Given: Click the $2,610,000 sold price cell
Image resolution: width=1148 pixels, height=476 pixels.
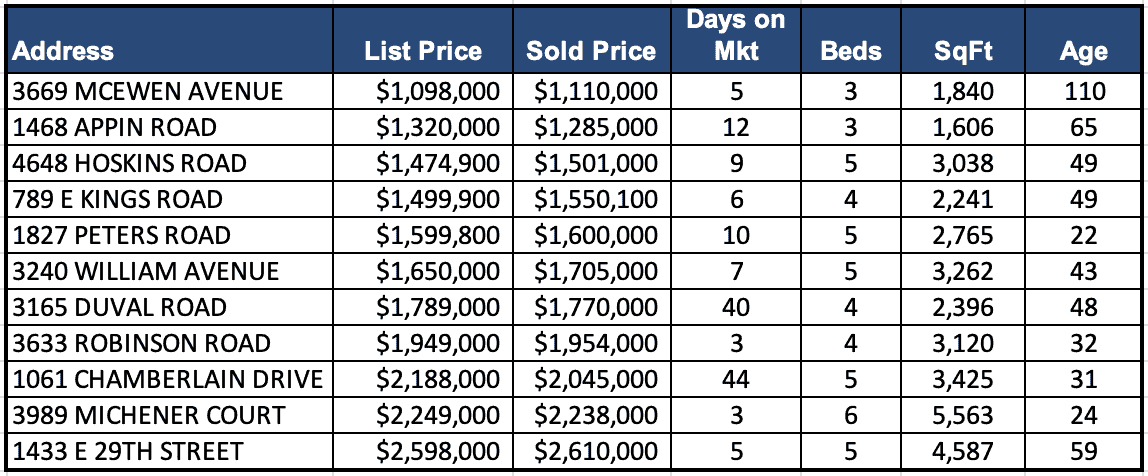Looking at the screenshot, I should click(596, 452).
